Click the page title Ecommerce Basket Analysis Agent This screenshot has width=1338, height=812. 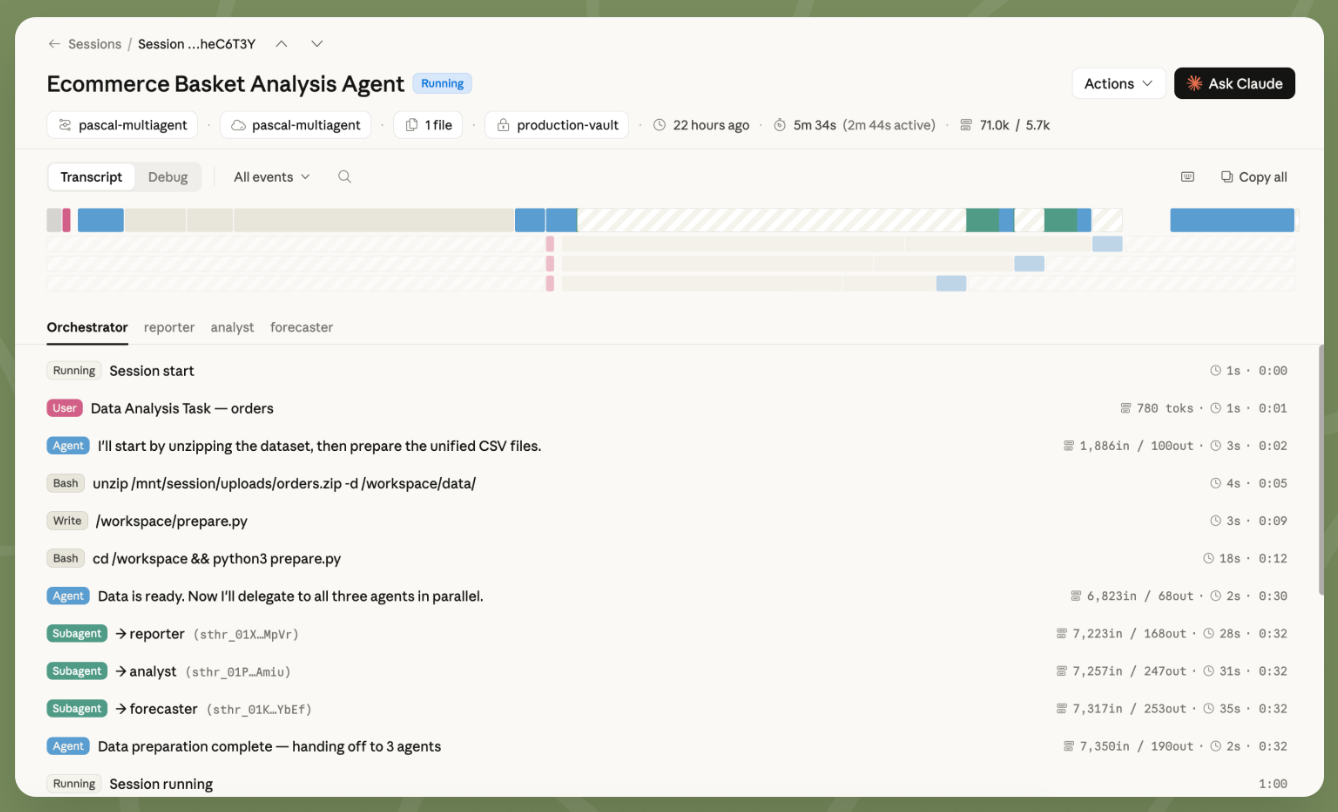[x=226, y=84]
